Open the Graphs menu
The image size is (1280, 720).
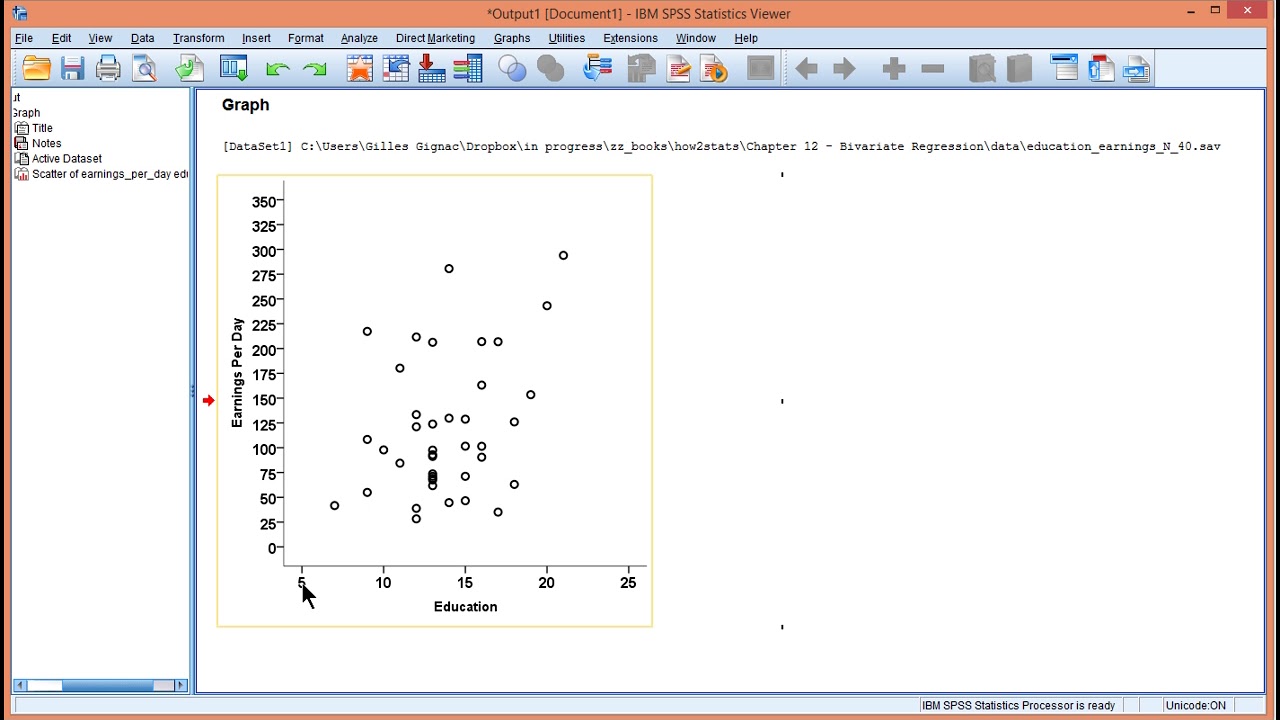(511, 38)
